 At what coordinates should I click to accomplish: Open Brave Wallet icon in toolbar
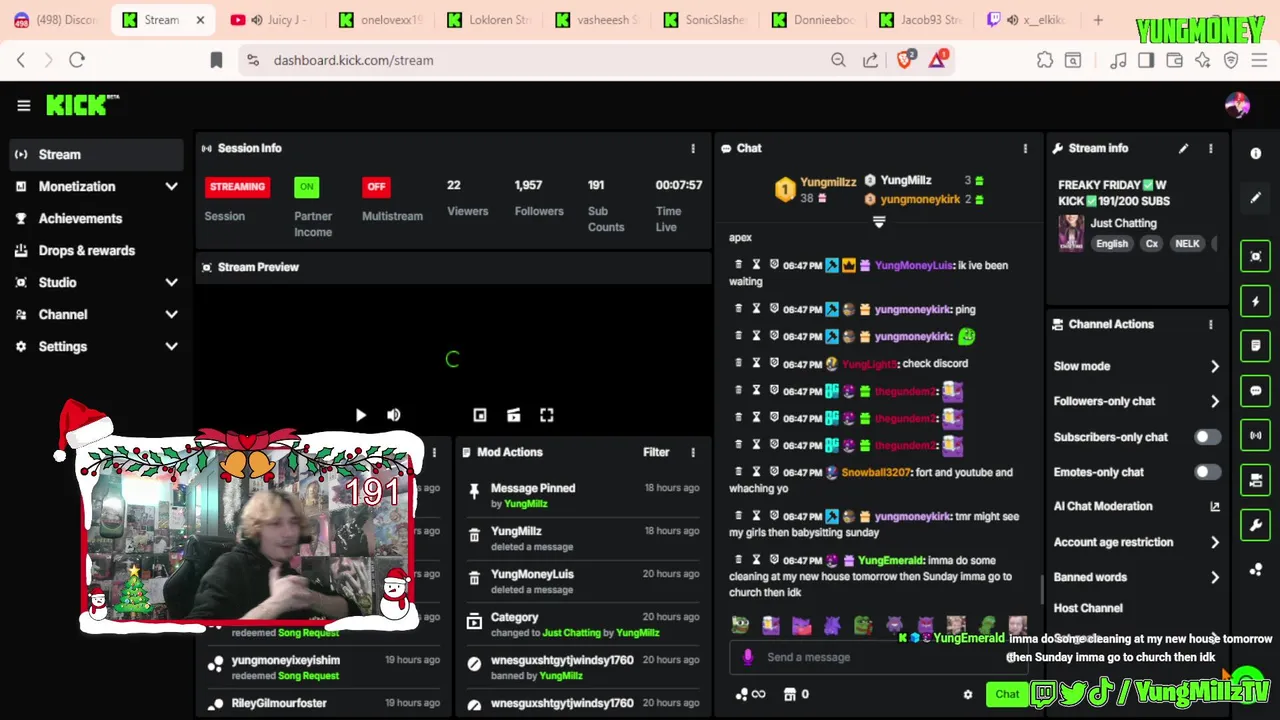(1175, 60)
